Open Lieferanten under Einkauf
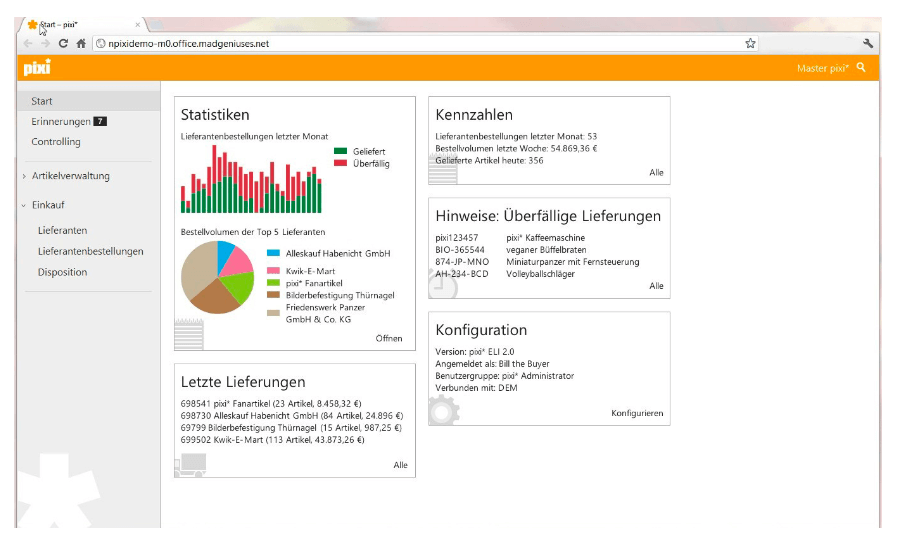Viewport: 900px width, 544px height. click(63, 231)
